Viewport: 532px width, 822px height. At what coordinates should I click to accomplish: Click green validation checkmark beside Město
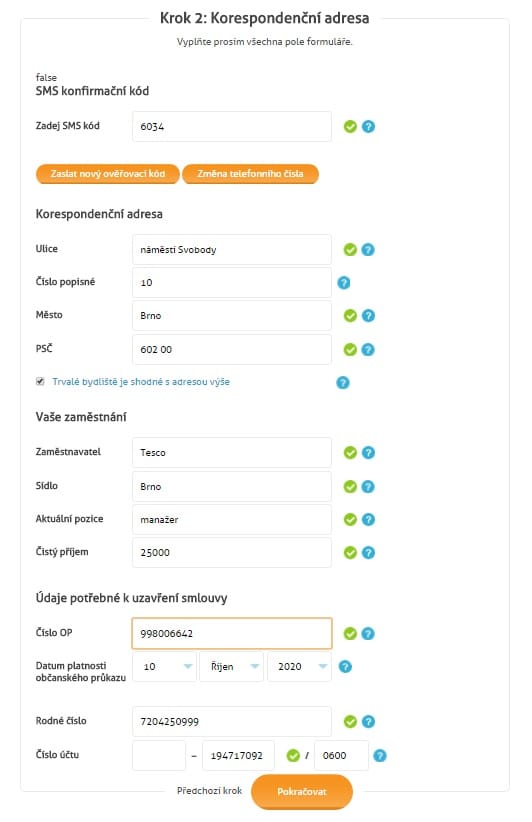click(x=350, y=316)
